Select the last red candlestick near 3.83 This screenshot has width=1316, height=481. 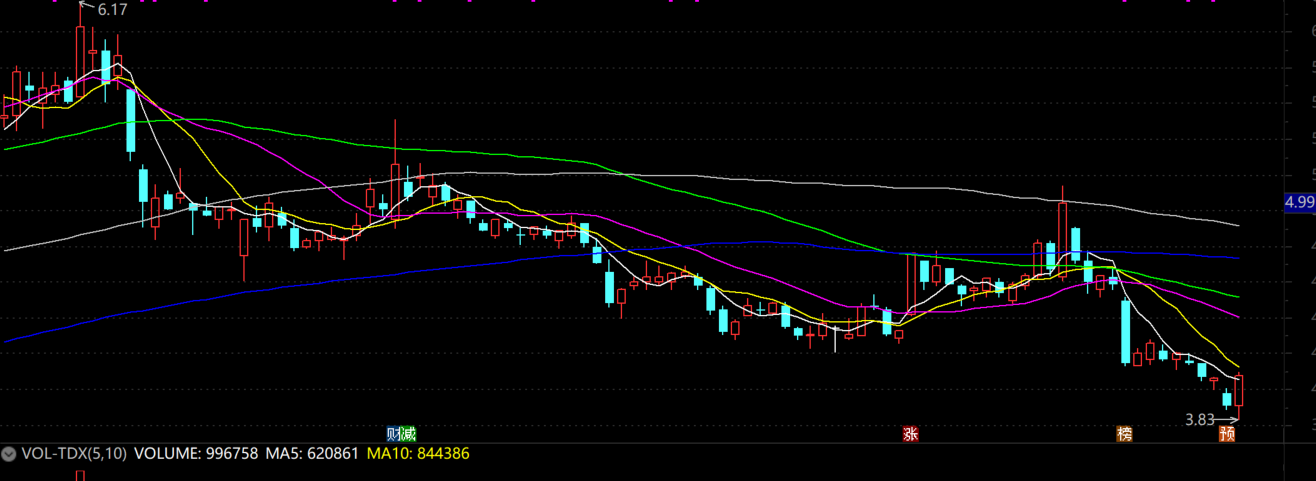(1240, 391)
